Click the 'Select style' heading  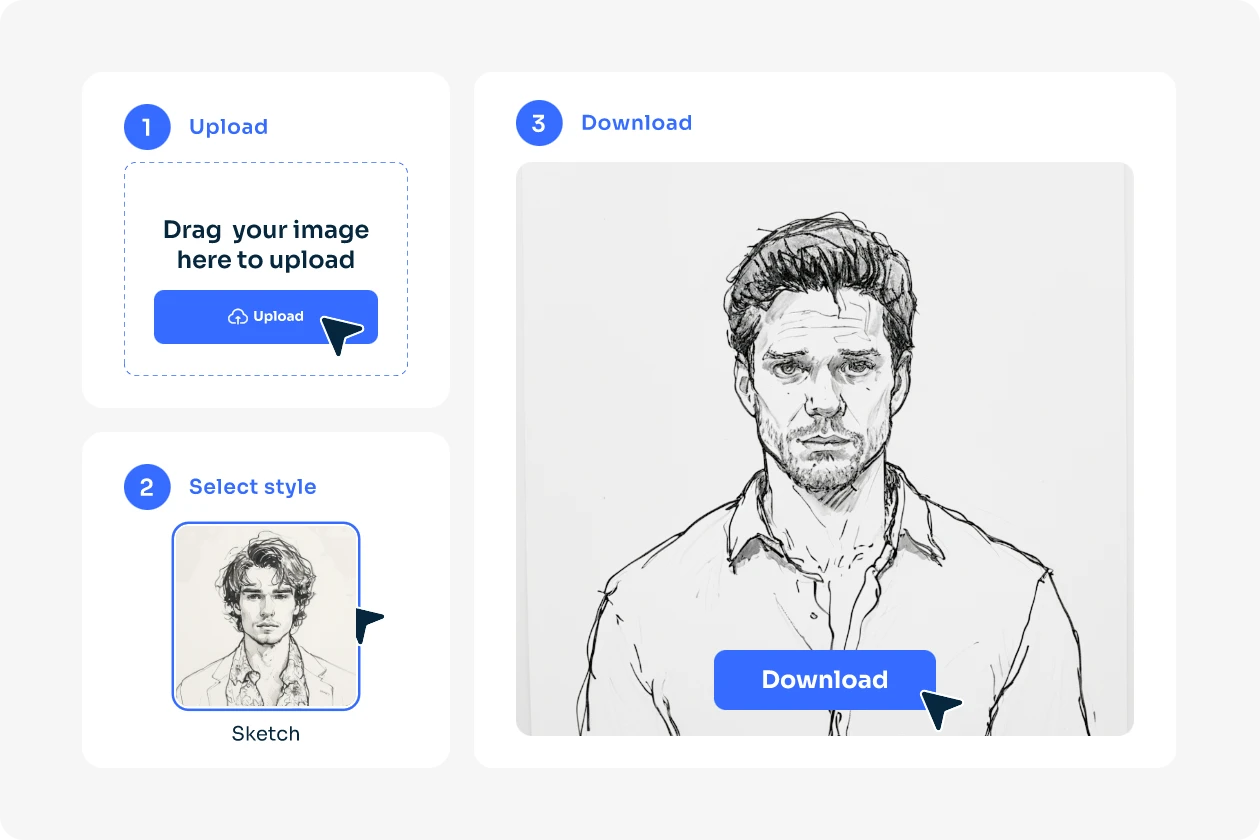(253, 487)
